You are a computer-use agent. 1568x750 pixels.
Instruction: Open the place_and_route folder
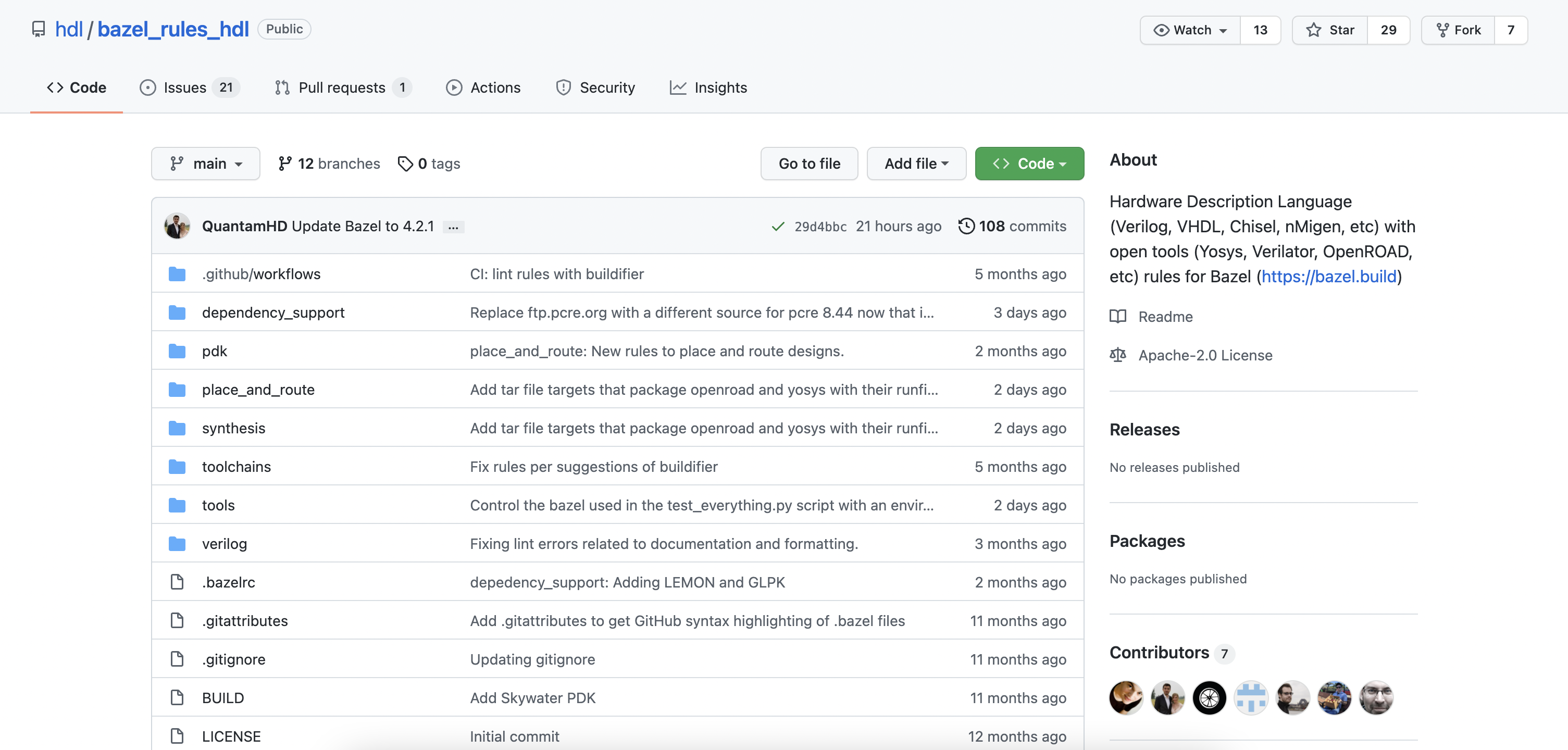[258, 390]
